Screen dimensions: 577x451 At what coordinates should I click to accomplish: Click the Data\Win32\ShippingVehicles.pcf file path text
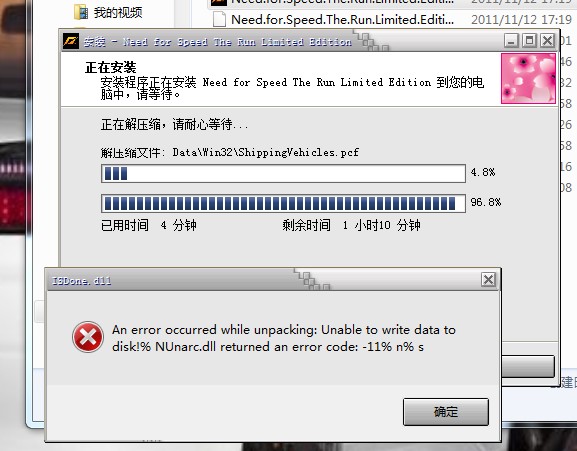click(266, 152)
